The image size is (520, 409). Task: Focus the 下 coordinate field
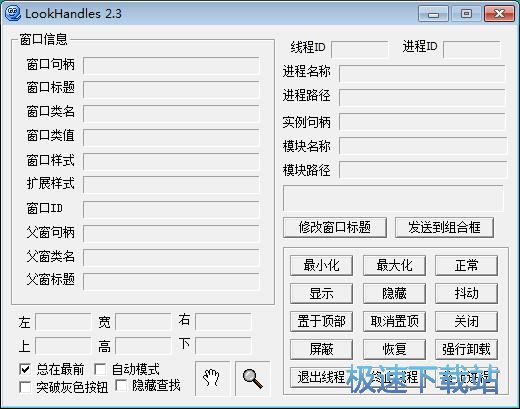(223, 345)
